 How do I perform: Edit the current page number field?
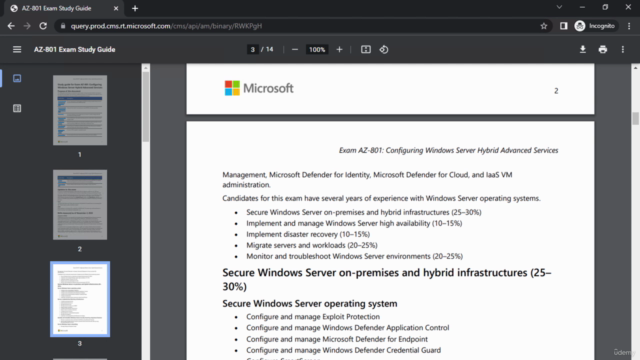(253, 49)
